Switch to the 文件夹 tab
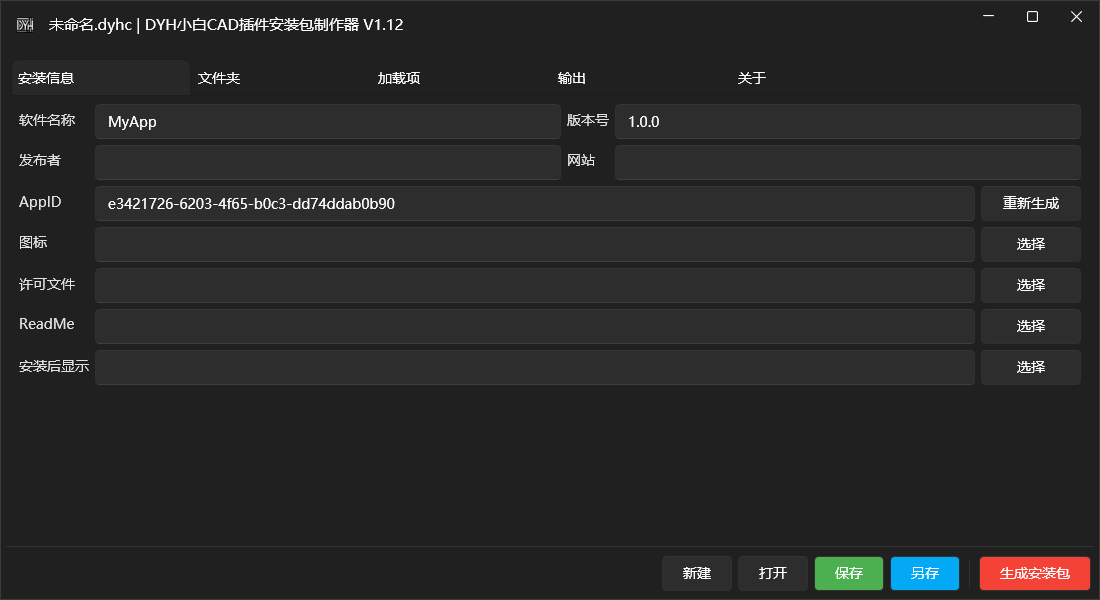The height and width of the screenshot is (600, 1100). 219,78
